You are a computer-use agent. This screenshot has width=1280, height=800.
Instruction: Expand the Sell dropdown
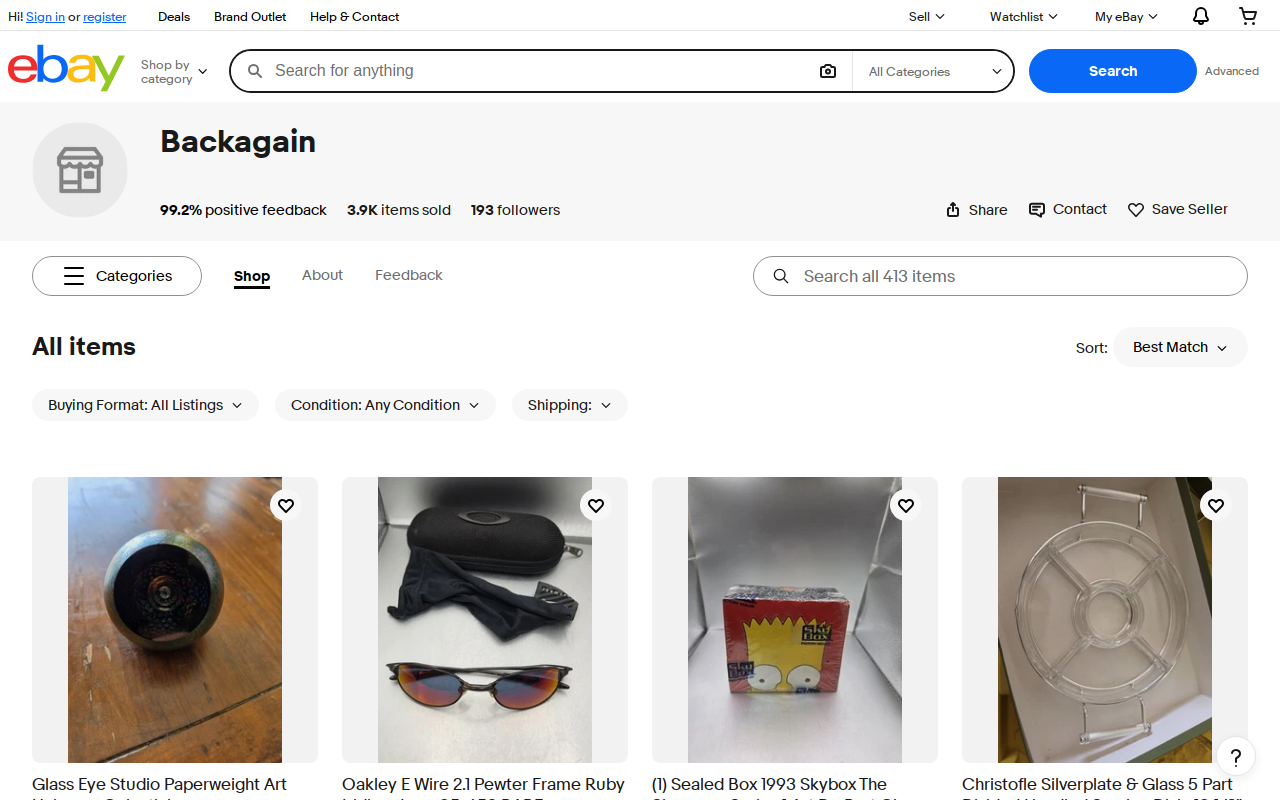pos(926,17)
